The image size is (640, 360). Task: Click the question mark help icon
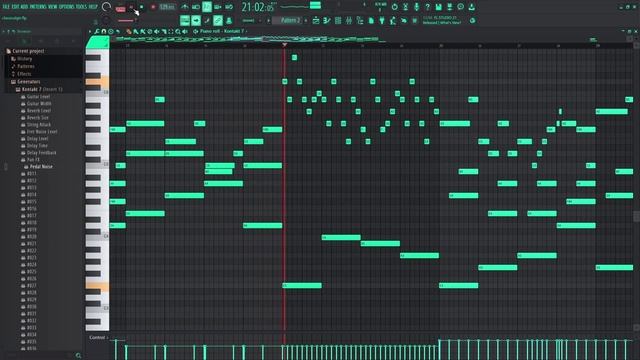click(x=427, y=7)
